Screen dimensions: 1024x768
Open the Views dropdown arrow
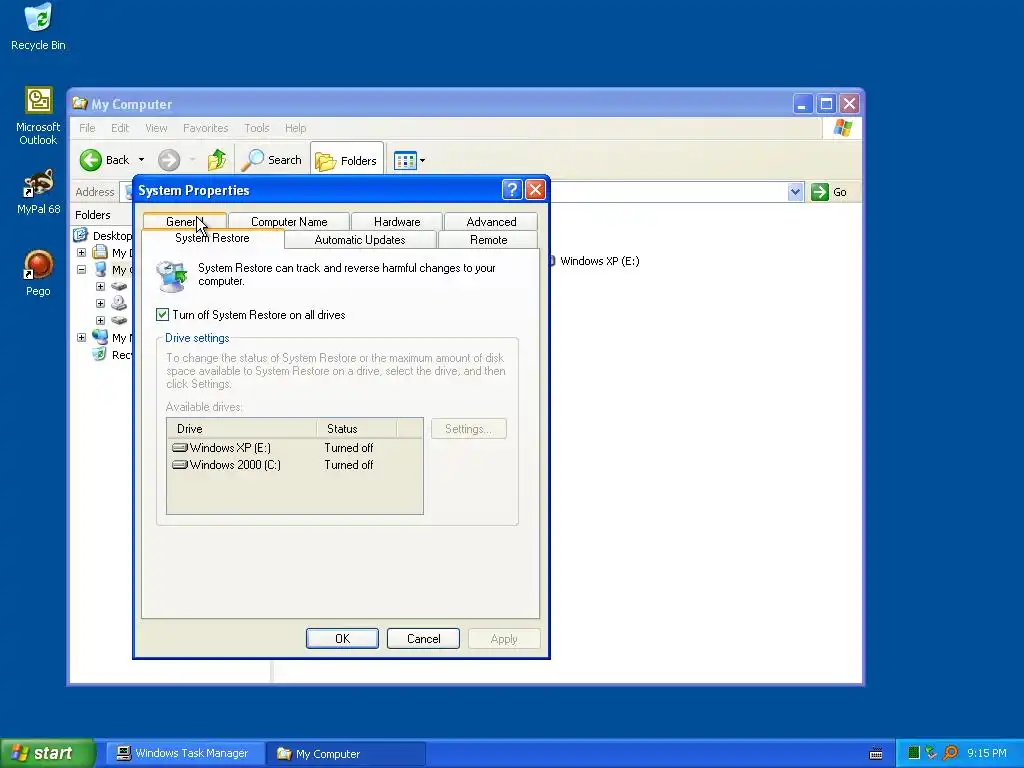click(423, 161)
